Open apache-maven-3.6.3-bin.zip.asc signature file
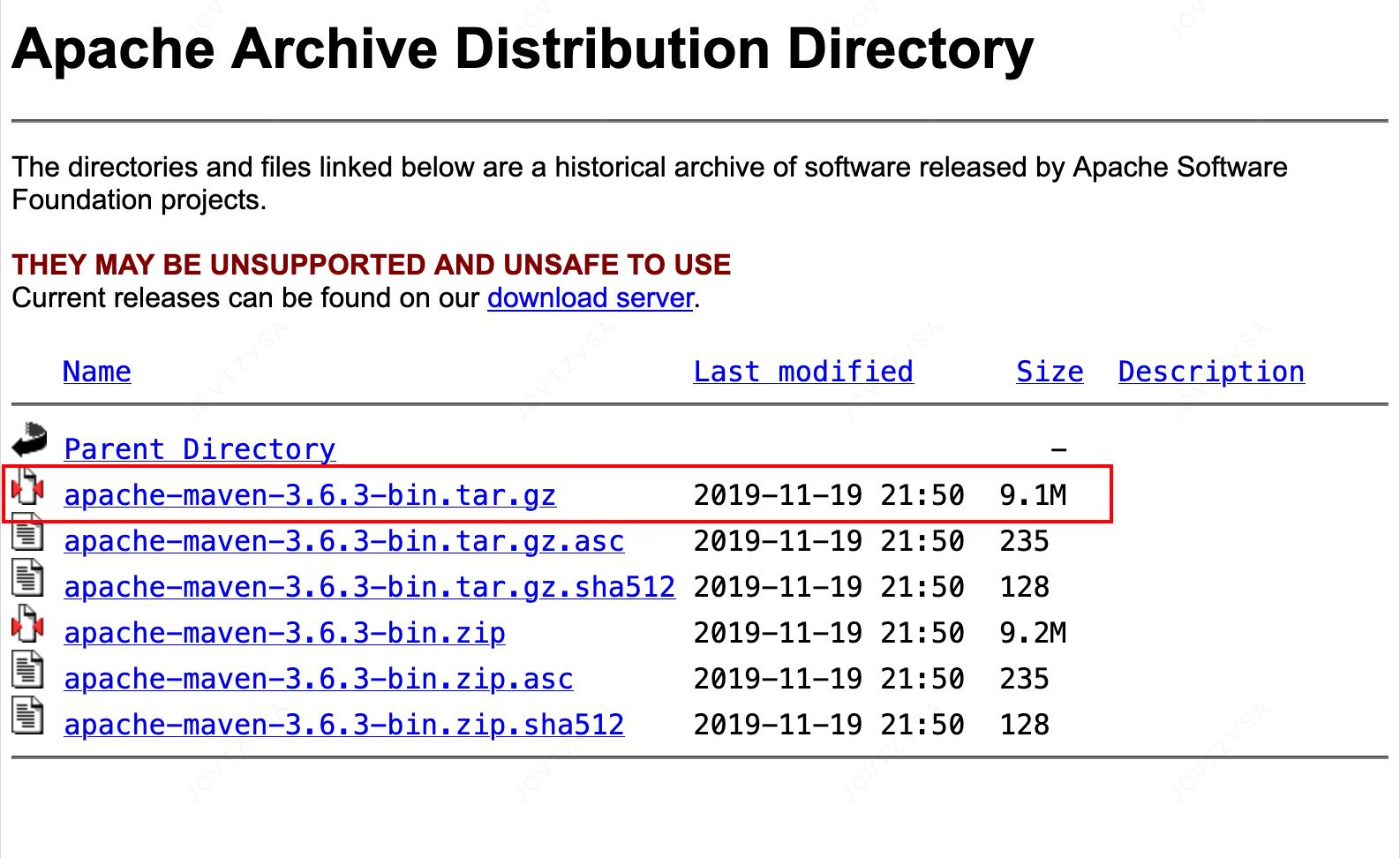The image size is (1400, 858). coord(319,679)
